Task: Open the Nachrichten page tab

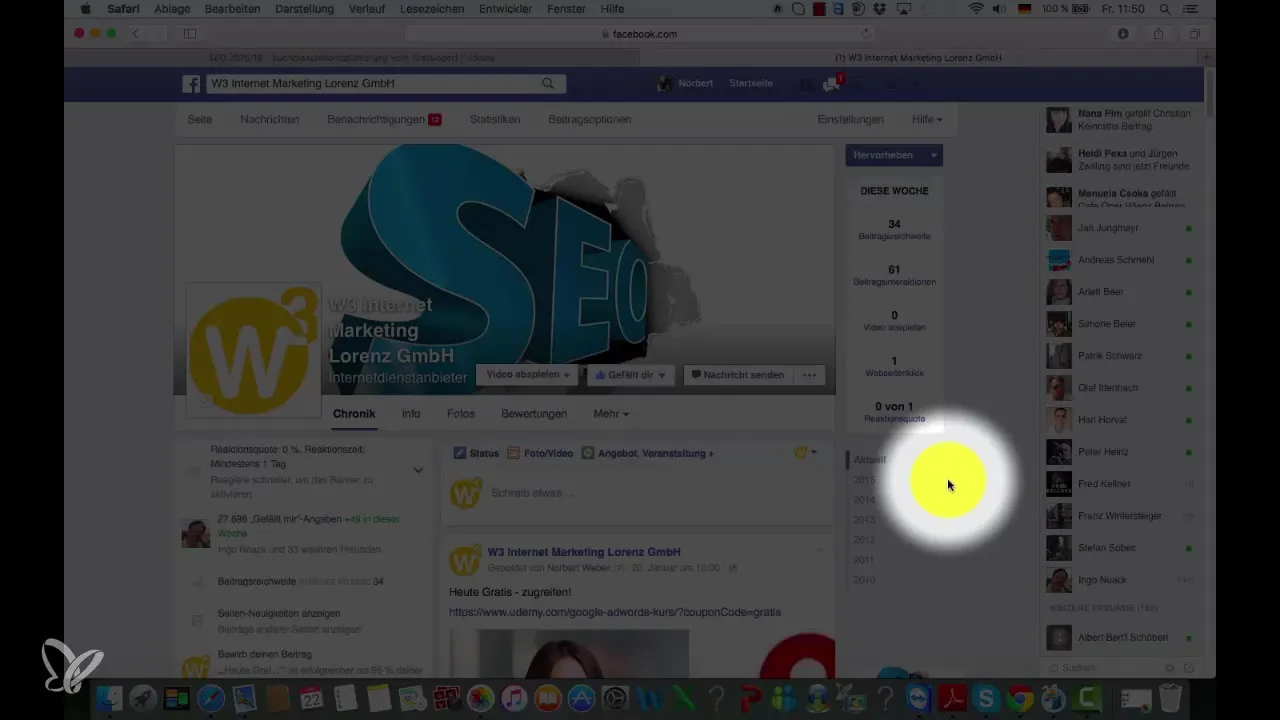Action: tap(269, 119)
